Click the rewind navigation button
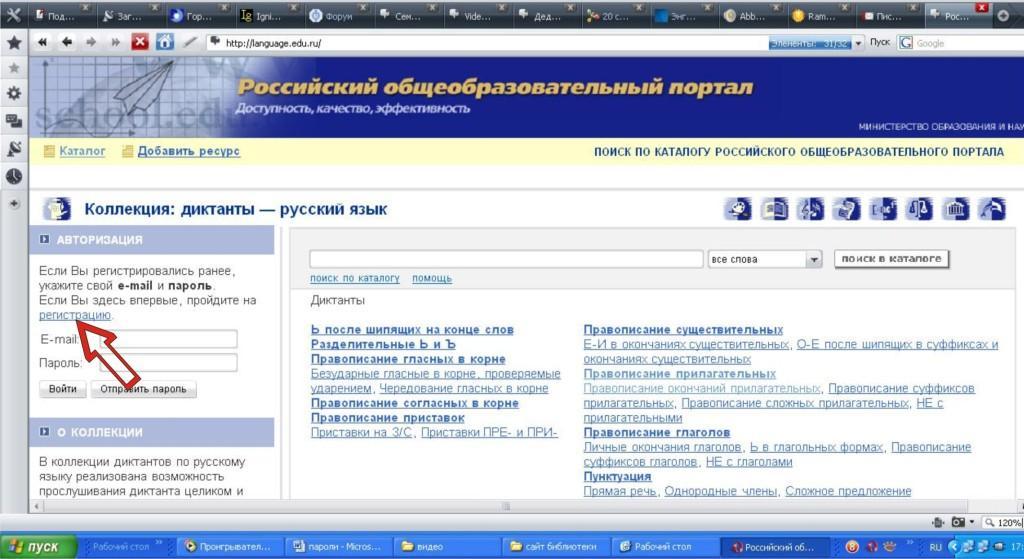The width and height of the screenshot is (1024, 559). point(42,42)
